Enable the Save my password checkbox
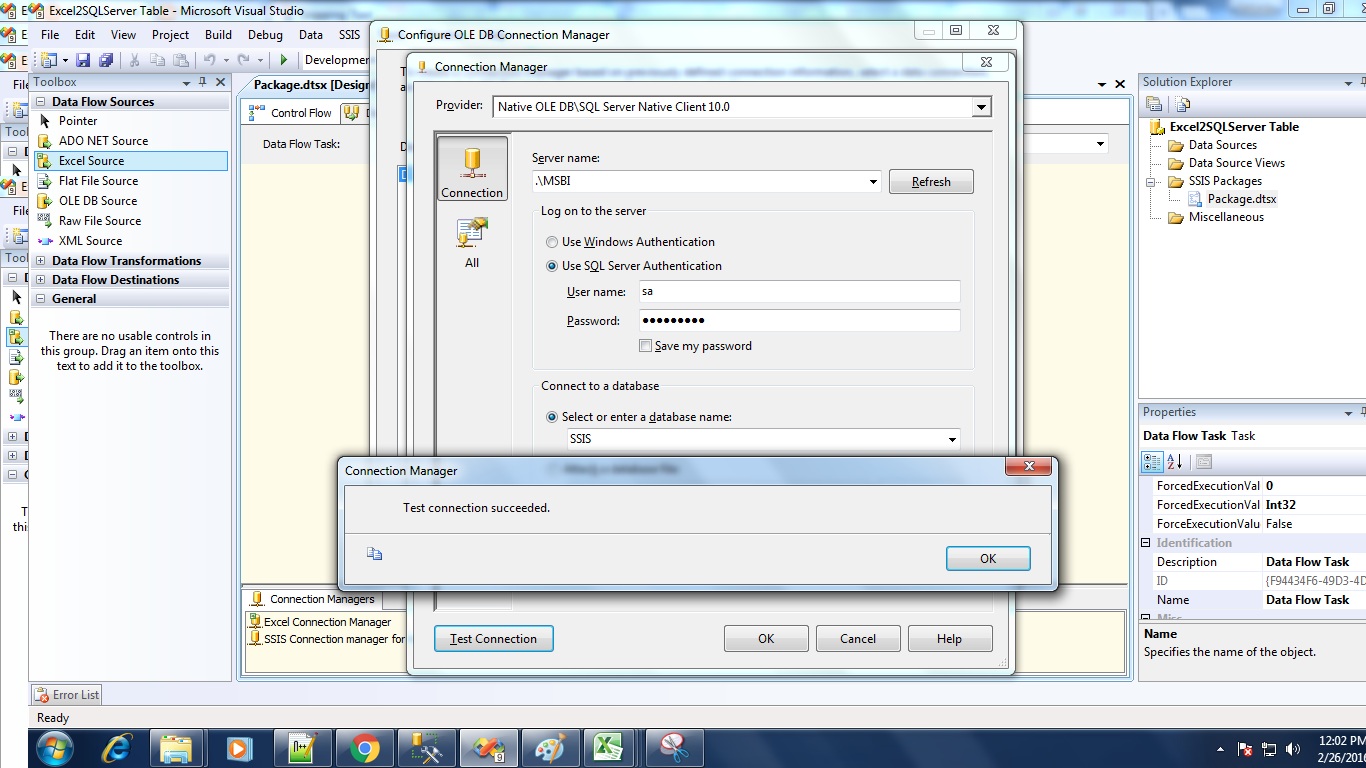 coord(646,345)
